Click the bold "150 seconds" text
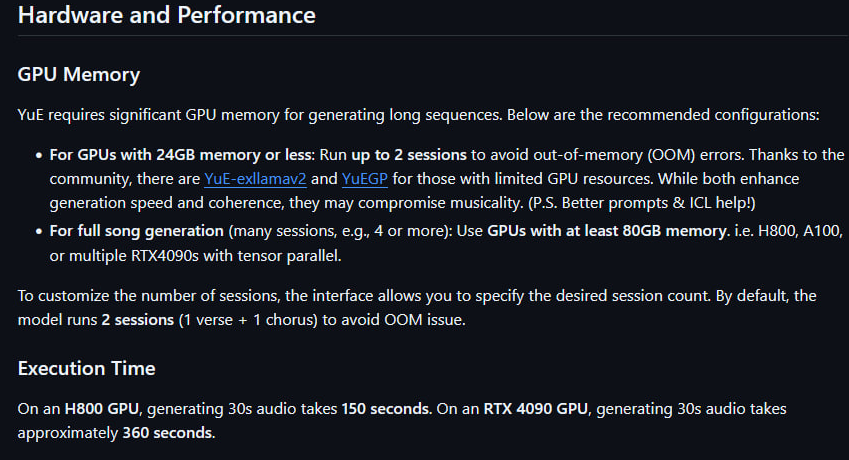The height and width of the screenshot is (460, 849). [x=386, y=409]
